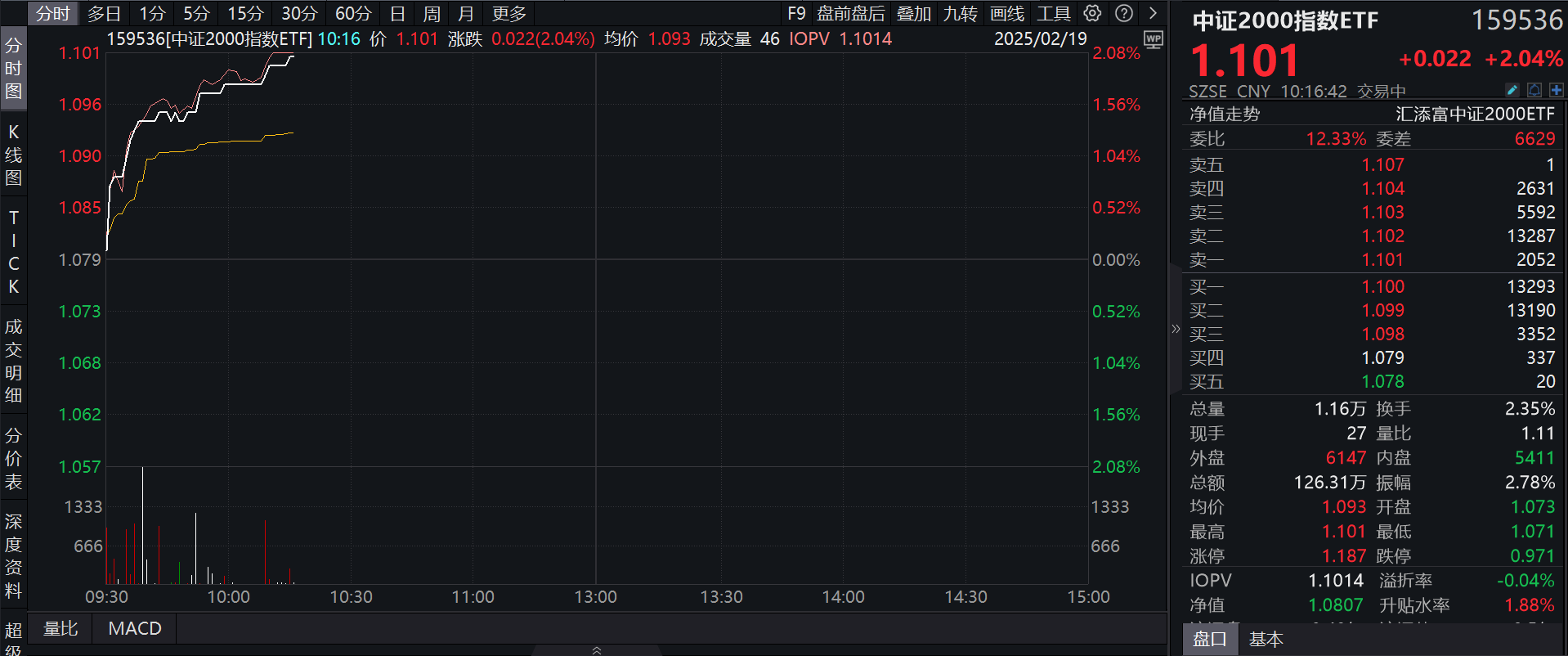Open chart settings gear icon
This screenshot has height=656, width=1568.
point(1092,13)
